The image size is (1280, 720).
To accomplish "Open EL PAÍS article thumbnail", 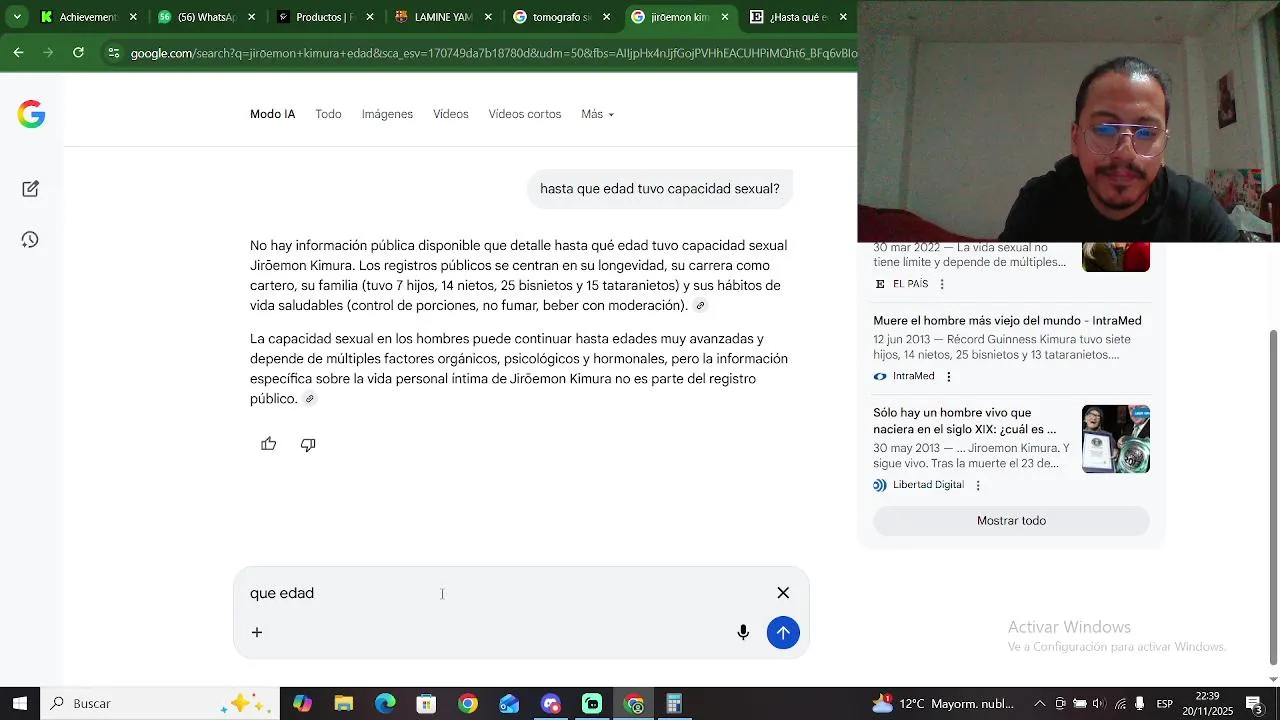I will (1116, 257).
